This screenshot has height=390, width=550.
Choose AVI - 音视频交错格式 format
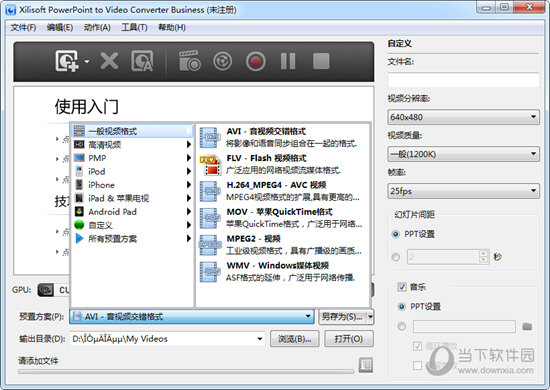coord(282,137)
